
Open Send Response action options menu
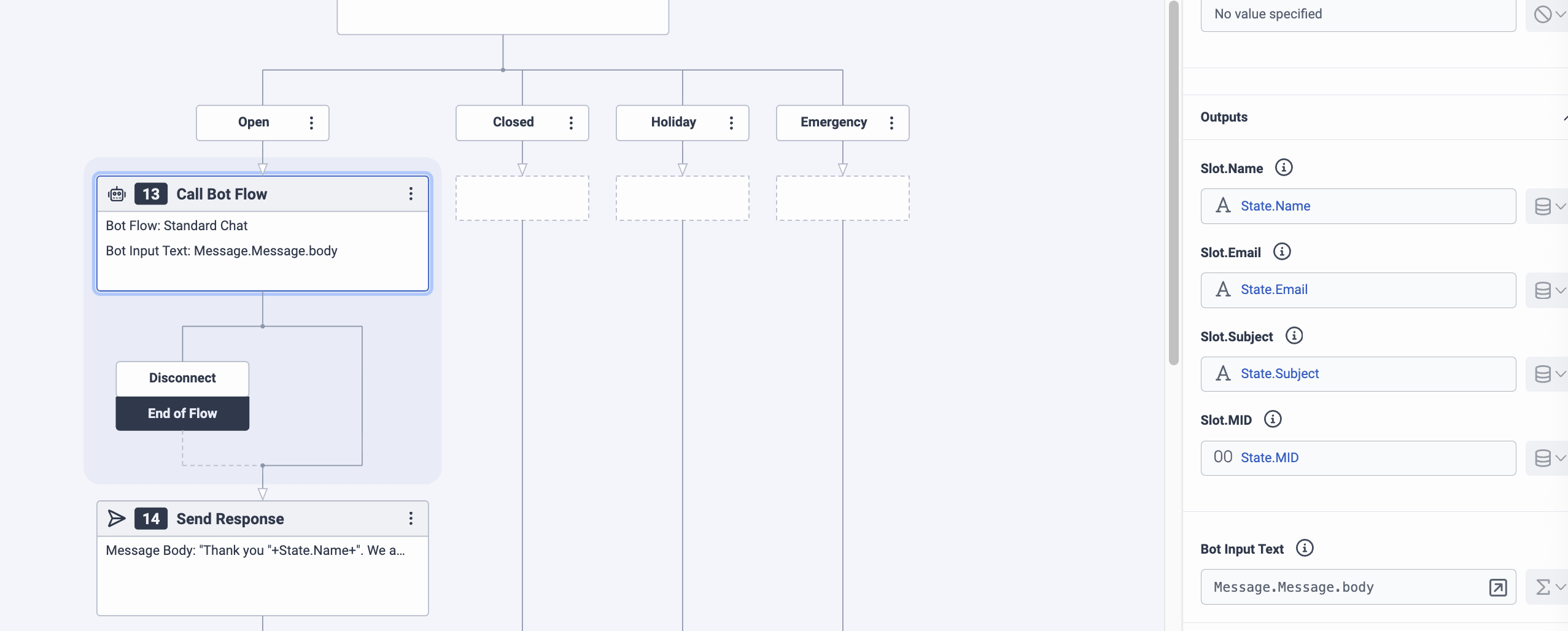pyautogui.click(x=411, y=519)
